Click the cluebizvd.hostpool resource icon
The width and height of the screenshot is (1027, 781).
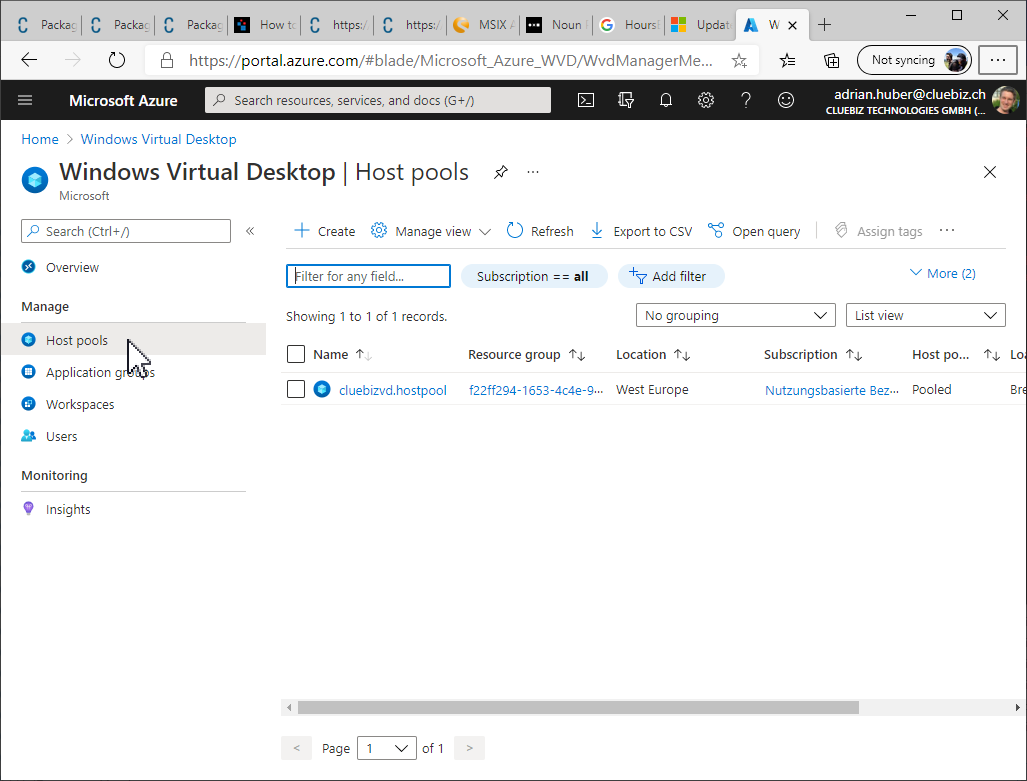tap(322, 389)
